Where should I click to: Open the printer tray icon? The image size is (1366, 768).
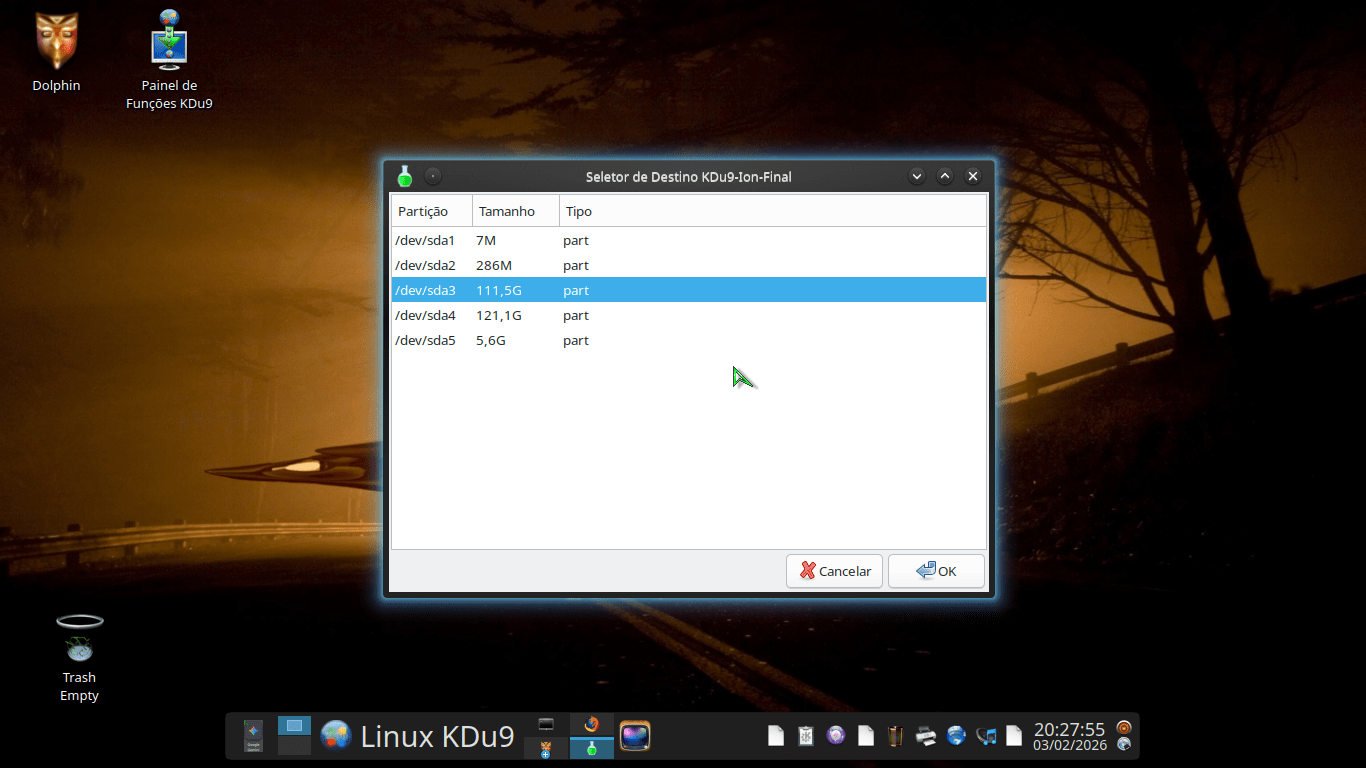point(926,736)
